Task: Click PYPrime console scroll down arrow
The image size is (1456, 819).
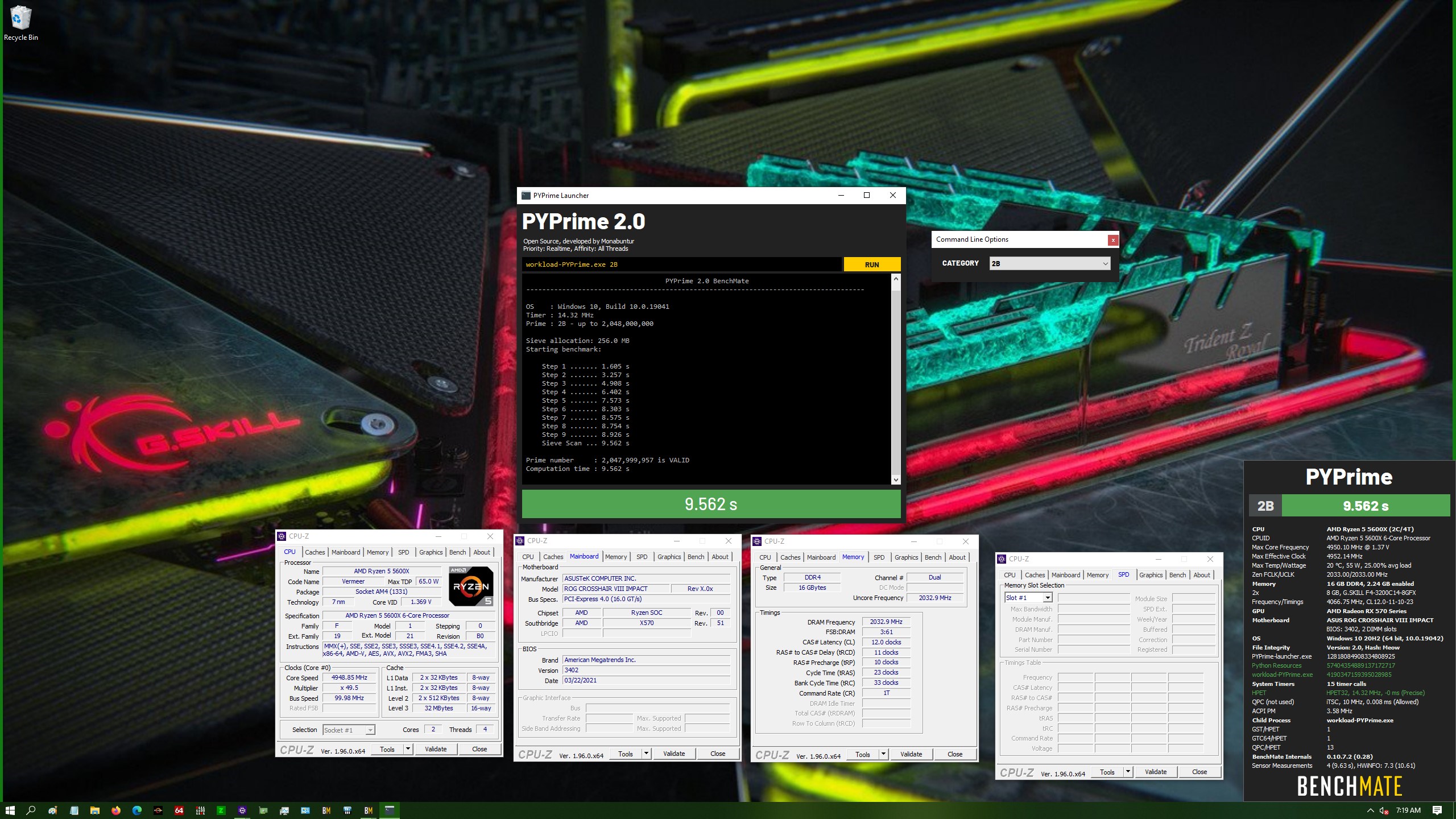Action: pyautogui.click(x=896, y=479)
